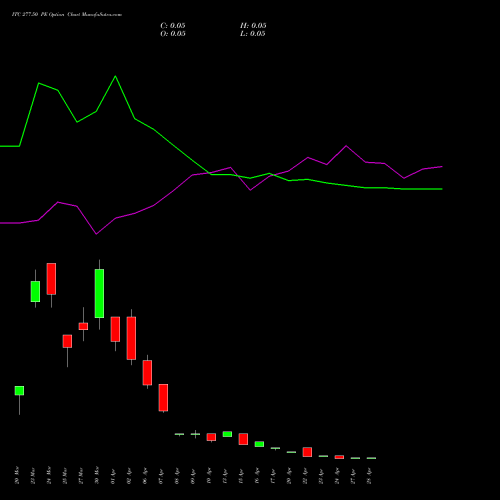500x500 pixels.
Task: Click the red candlestick above 24 Mar
Action: (51, 279)
